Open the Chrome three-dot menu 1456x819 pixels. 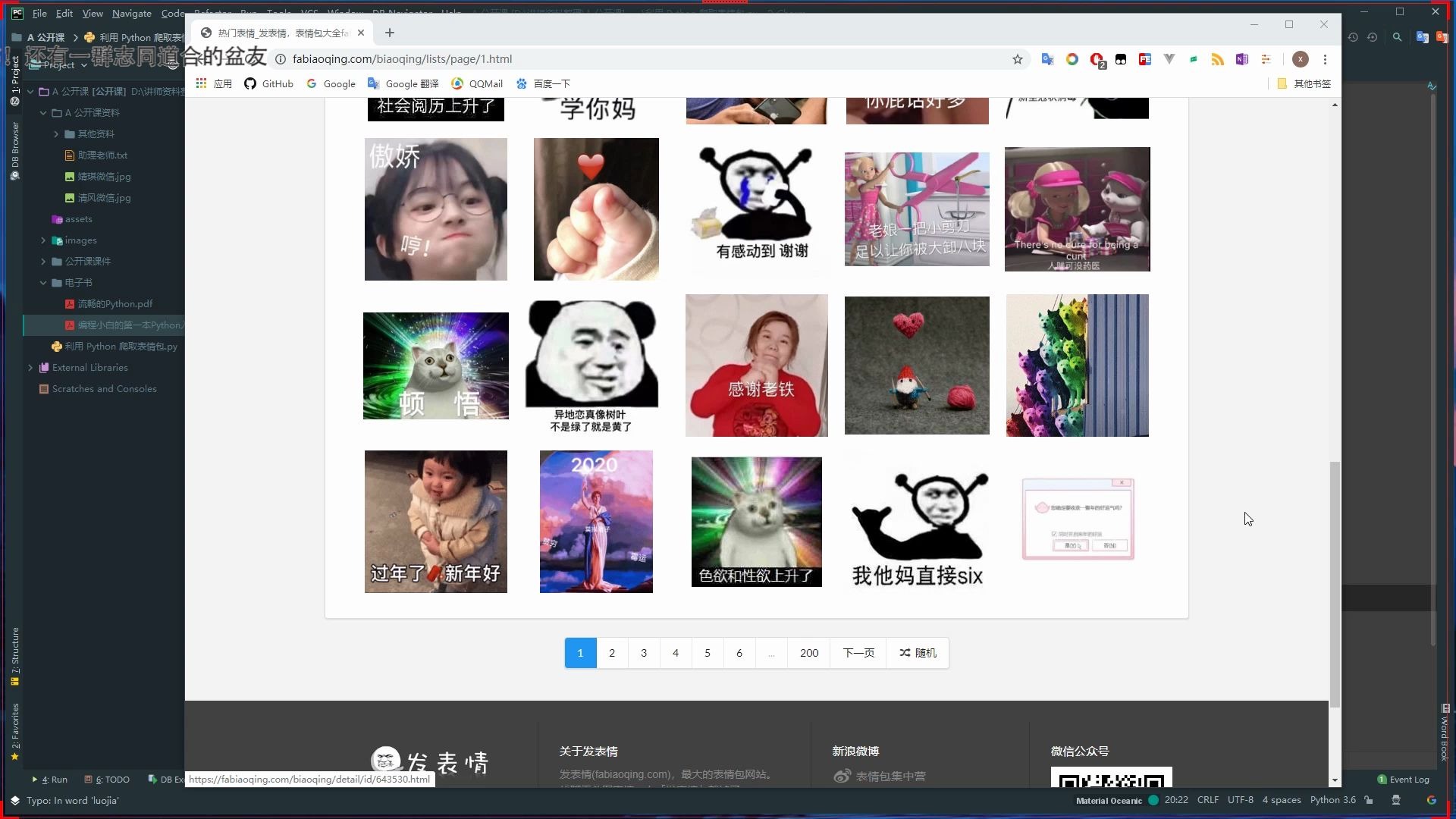tap(1326, 59)
